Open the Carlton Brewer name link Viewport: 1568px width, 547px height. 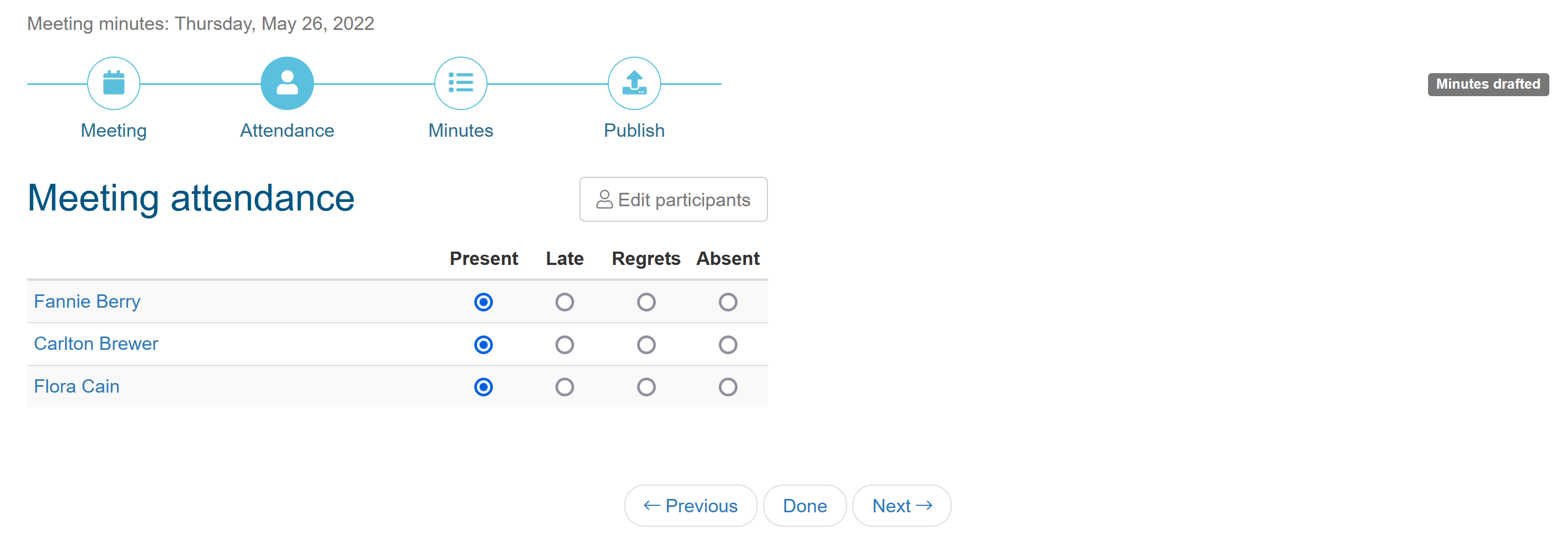(96, 343)
